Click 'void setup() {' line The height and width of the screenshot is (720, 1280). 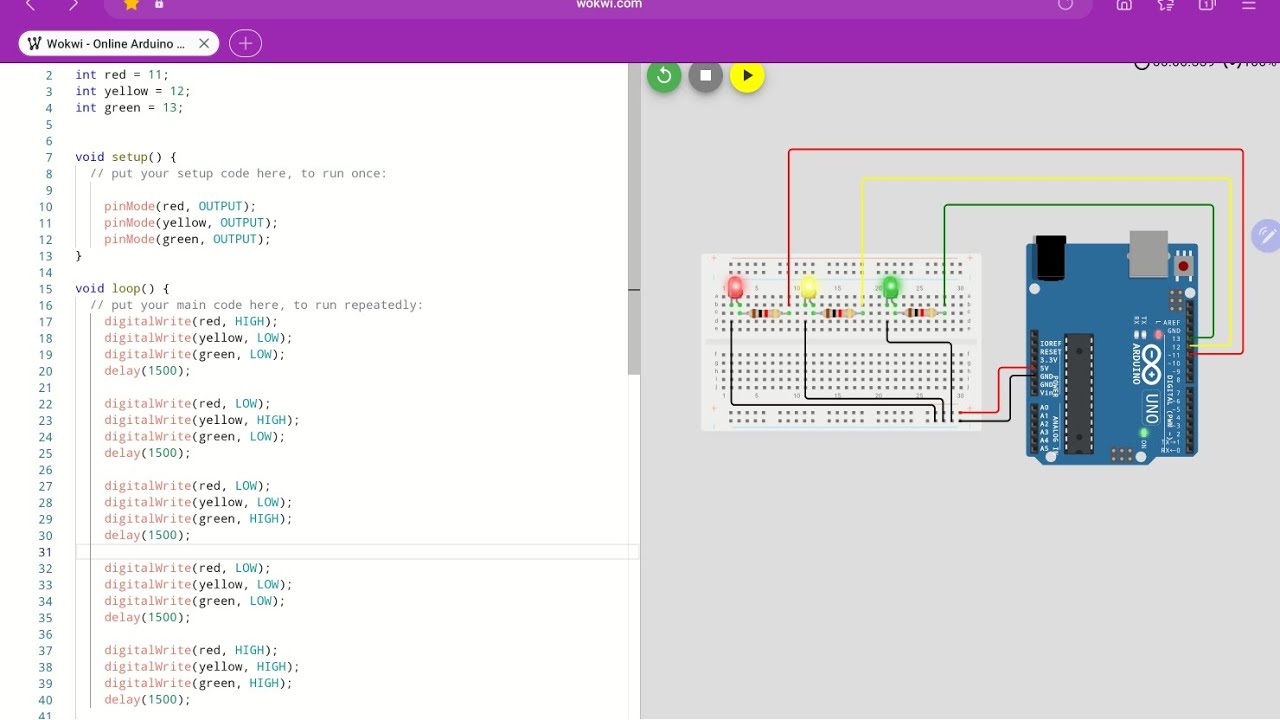[125, 157]
